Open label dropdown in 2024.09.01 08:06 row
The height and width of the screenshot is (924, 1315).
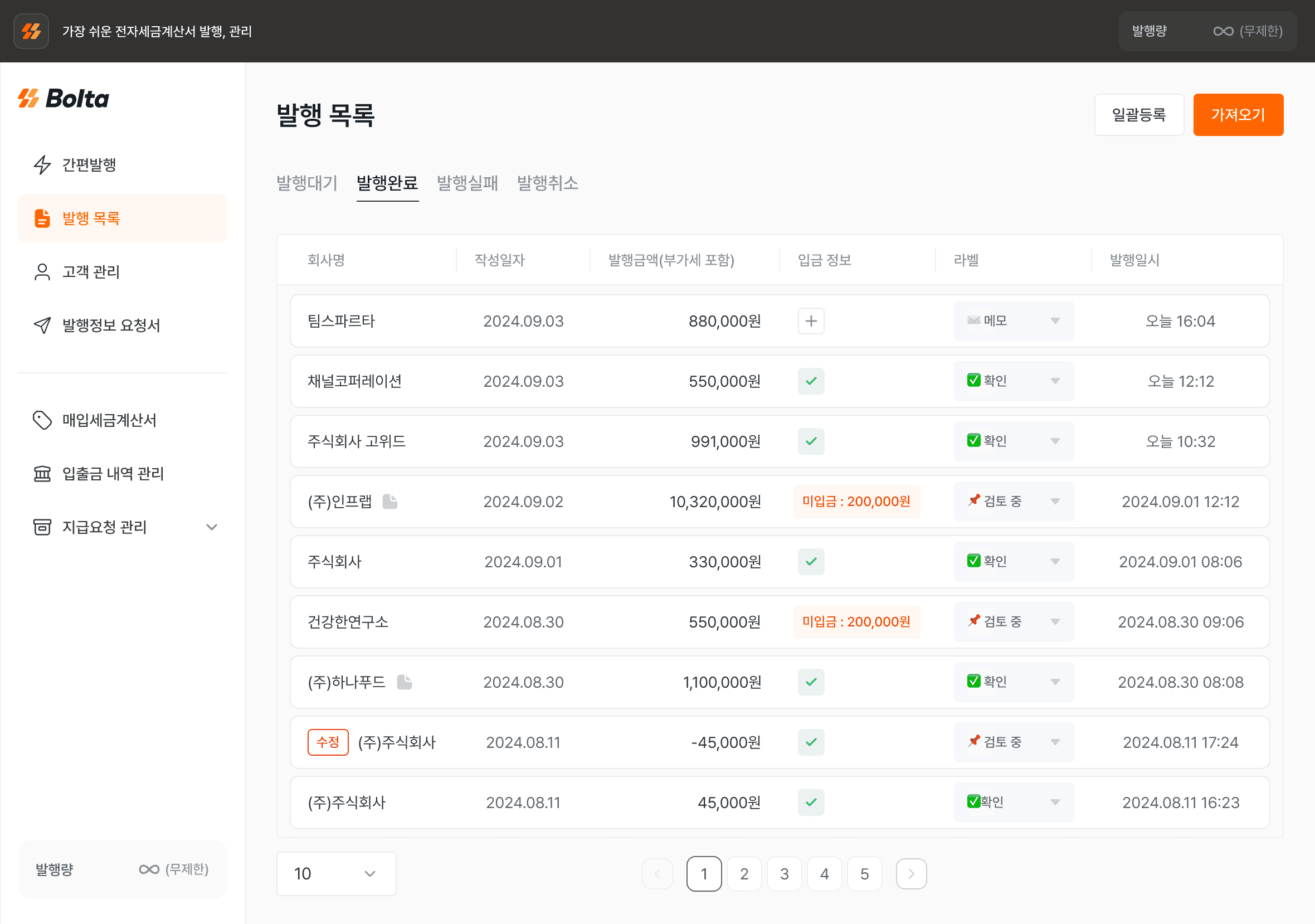point(1014,562)
